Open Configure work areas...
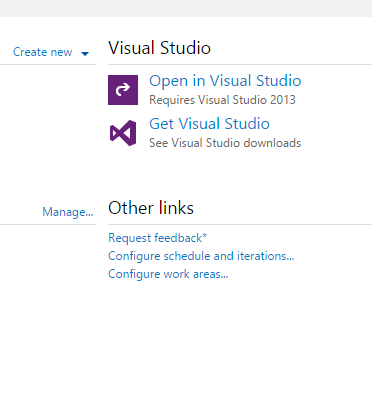372x400 pixels. pos(168,274)
